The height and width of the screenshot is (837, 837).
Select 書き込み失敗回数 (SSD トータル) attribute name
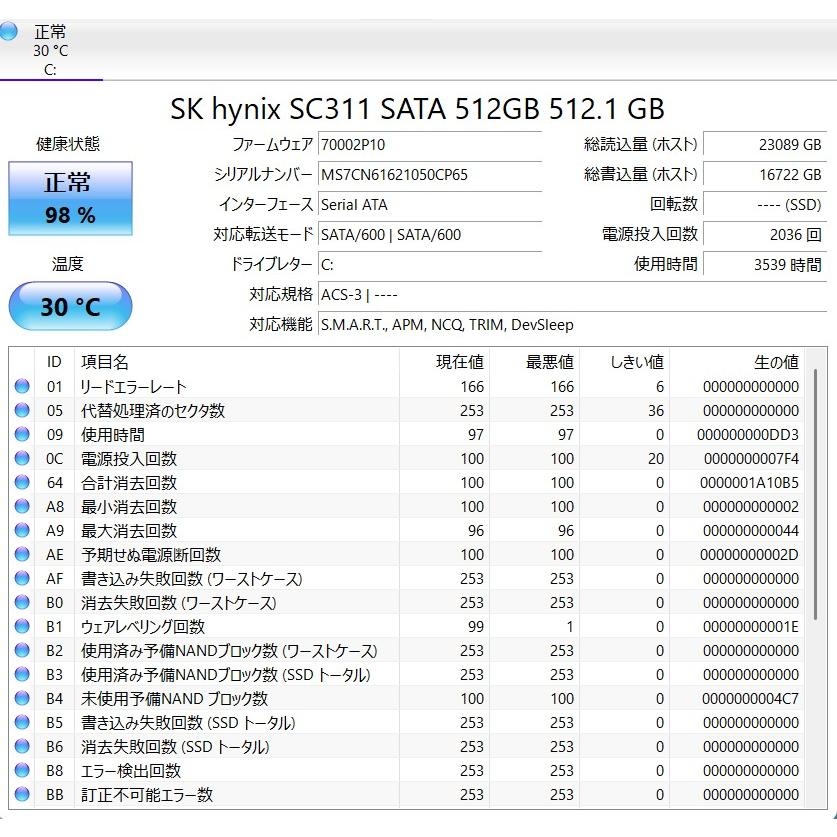[x=188, y=723]
